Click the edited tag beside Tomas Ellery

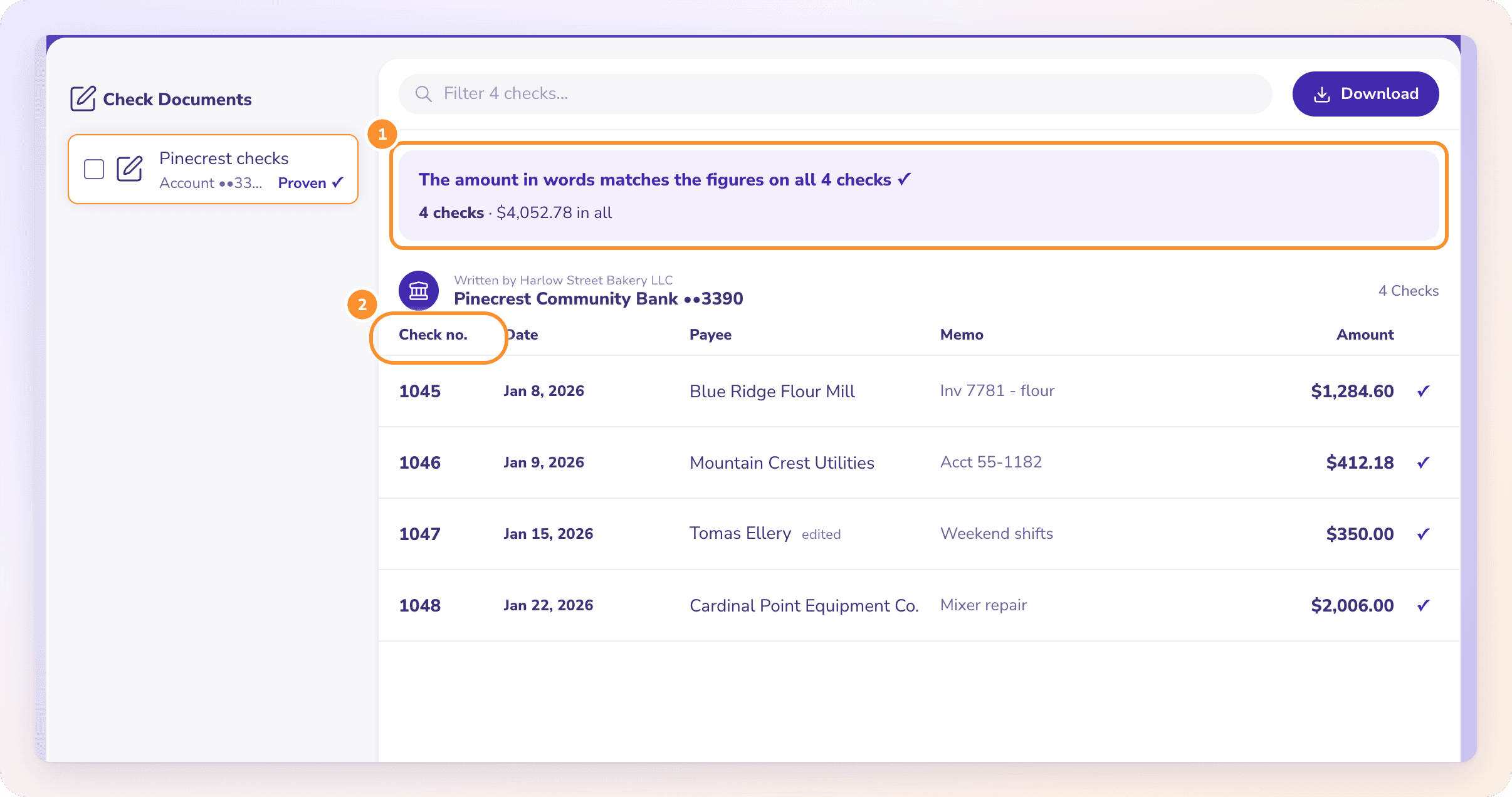pyautogui.click(x=821, y=534)
